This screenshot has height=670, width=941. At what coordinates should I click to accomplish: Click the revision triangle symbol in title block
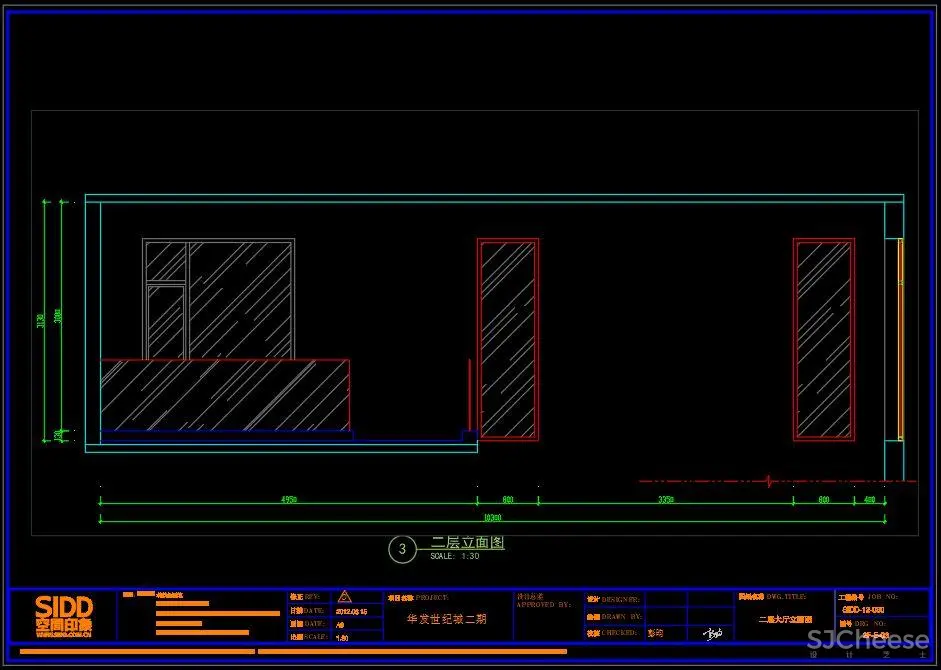(x=345, y=596)
